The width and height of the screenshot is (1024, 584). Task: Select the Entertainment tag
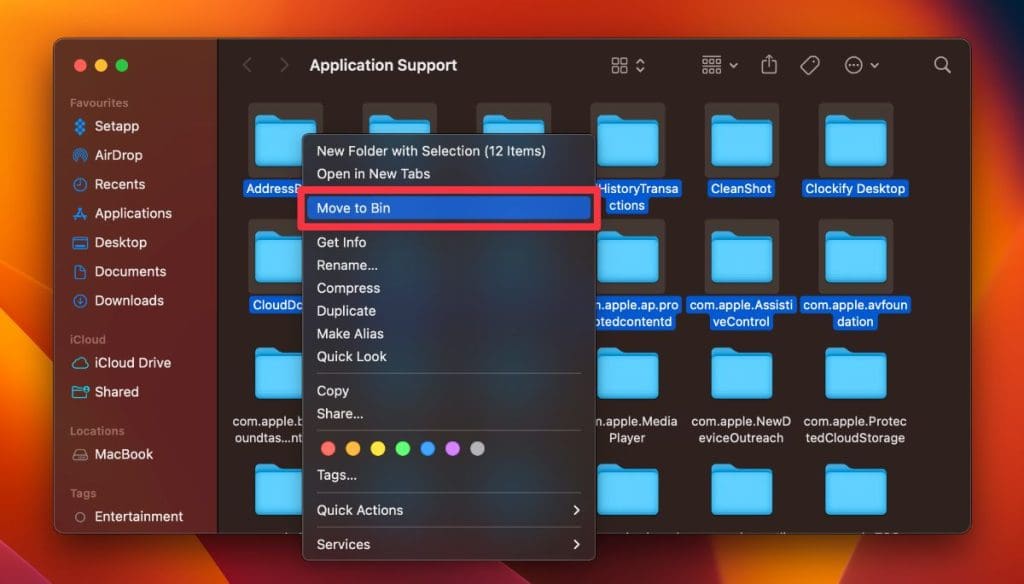point(128,517)
